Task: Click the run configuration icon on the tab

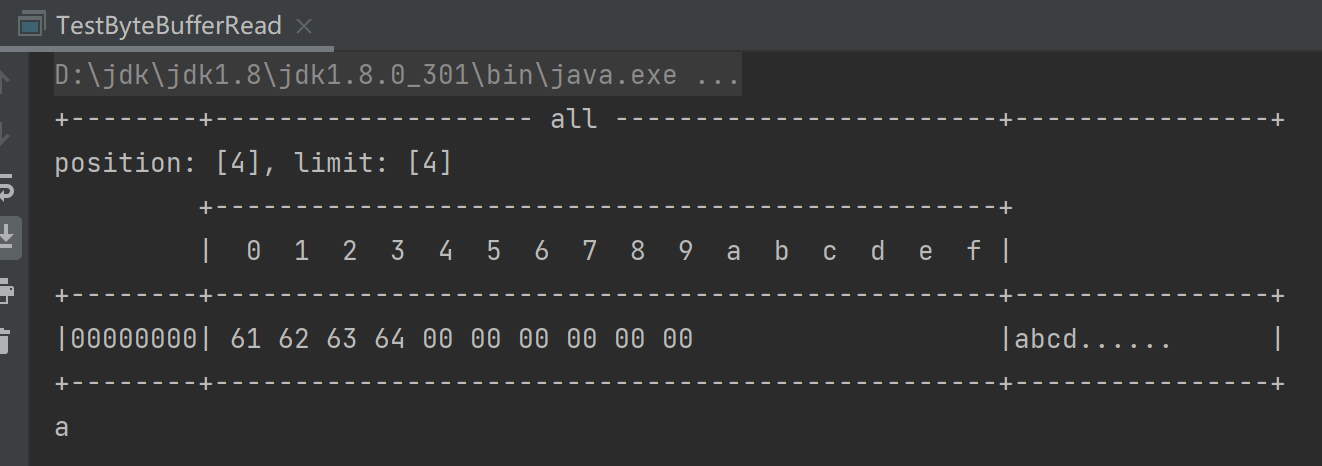Action: pos(32,25)
